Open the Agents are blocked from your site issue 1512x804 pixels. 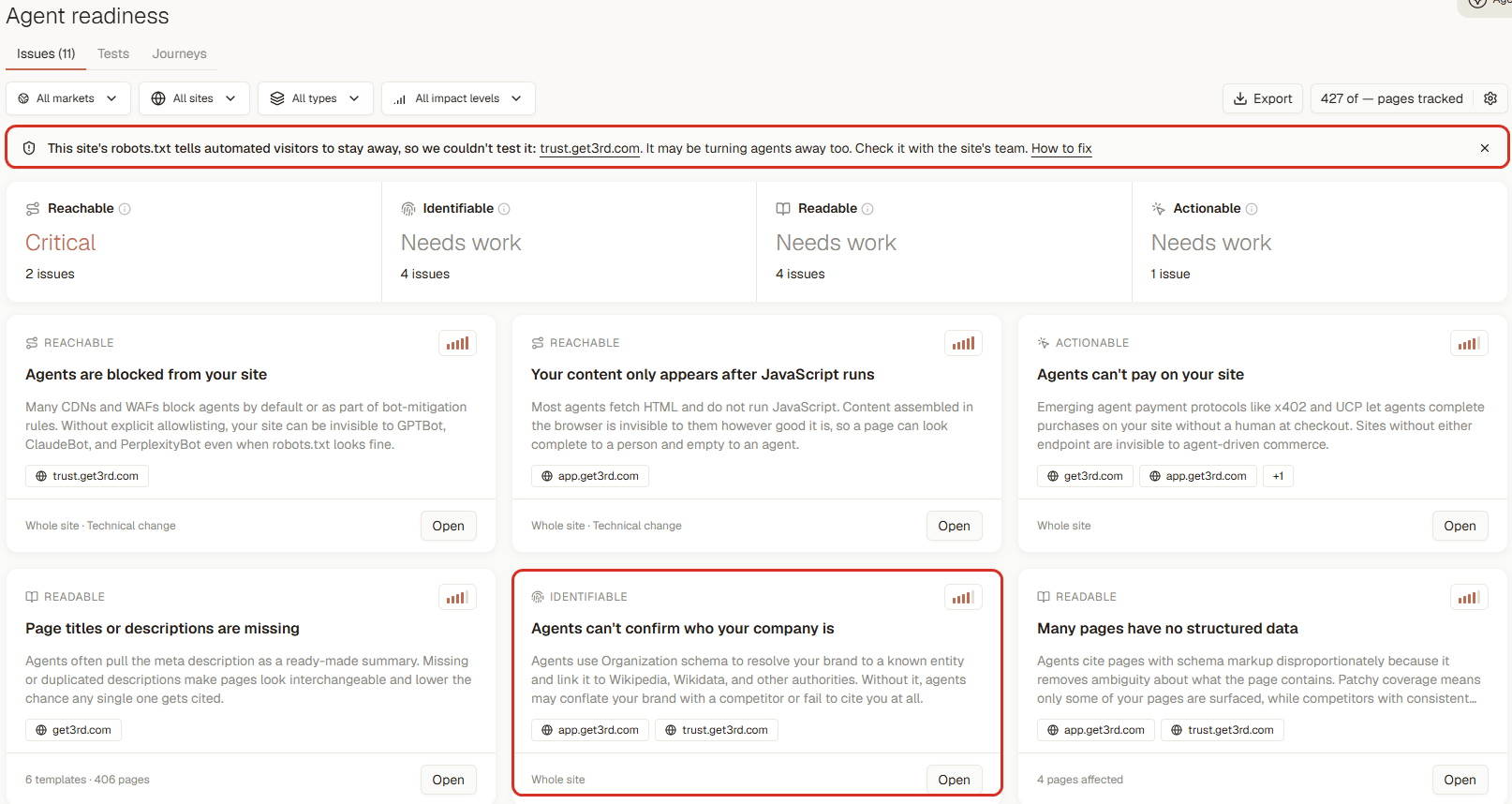pyautogui.click(x=449, y=526)
